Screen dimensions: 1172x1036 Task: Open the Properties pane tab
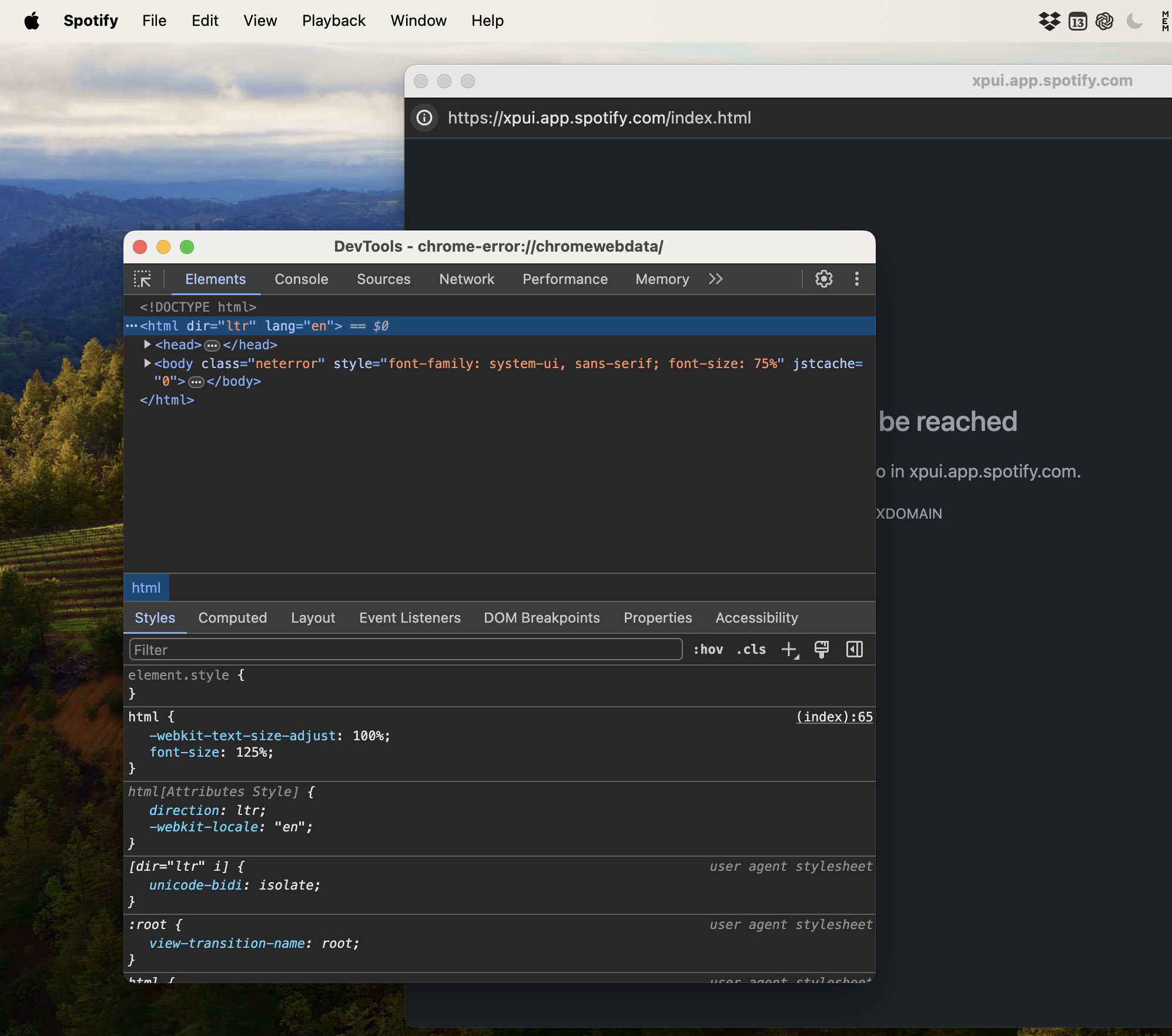pyautogui.click(x=657, y=618)
